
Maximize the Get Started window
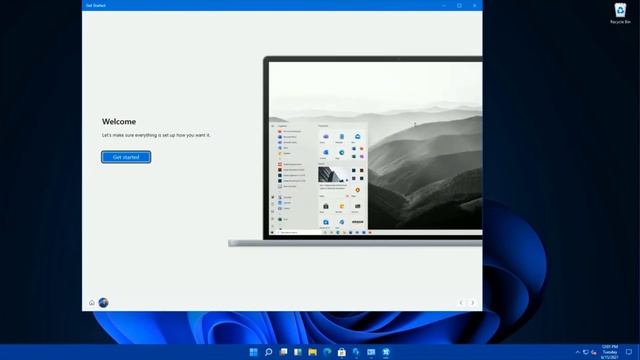click(x=459, y=5)
